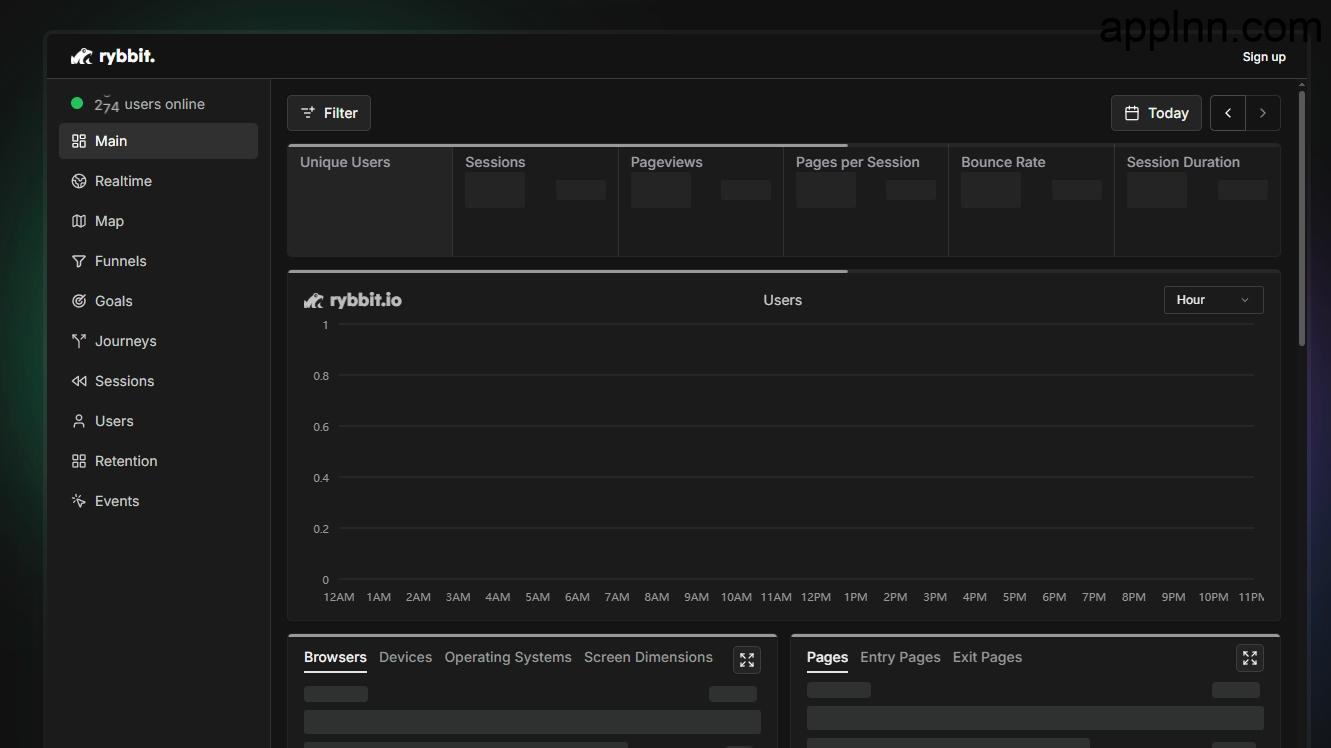Select the Pages per Session metric card

click(866, 201)
